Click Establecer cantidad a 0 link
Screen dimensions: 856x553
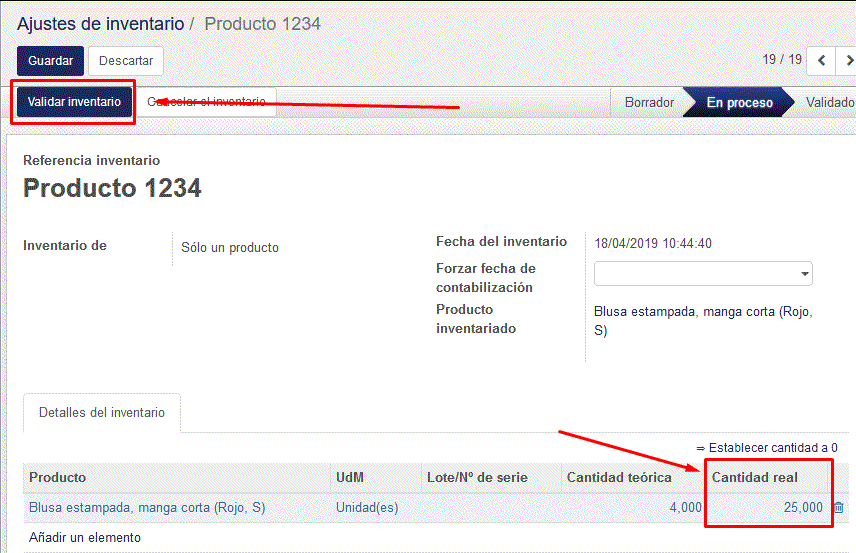(x=766, y=448)
